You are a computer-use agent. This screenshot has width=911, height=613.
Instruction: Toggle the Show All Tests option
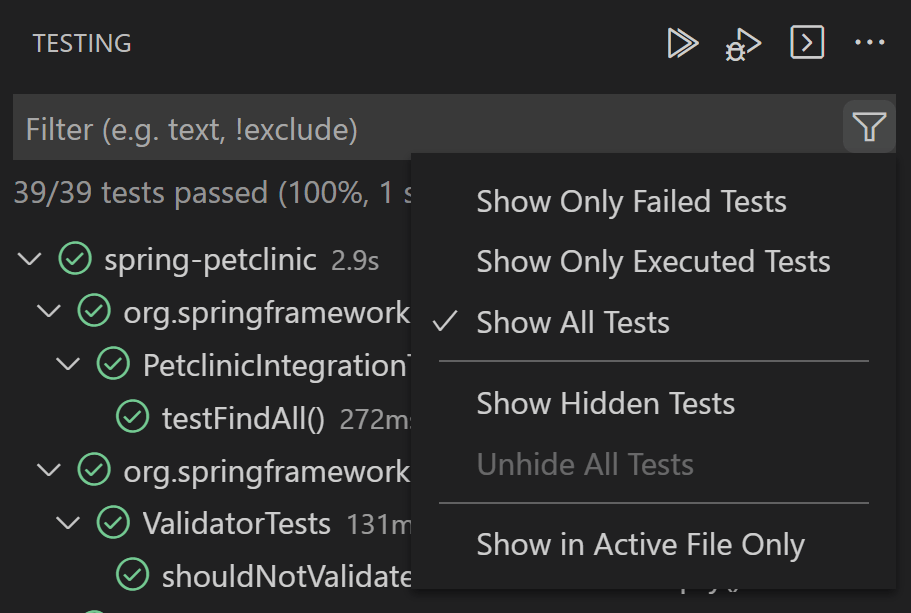coord(573,322)
